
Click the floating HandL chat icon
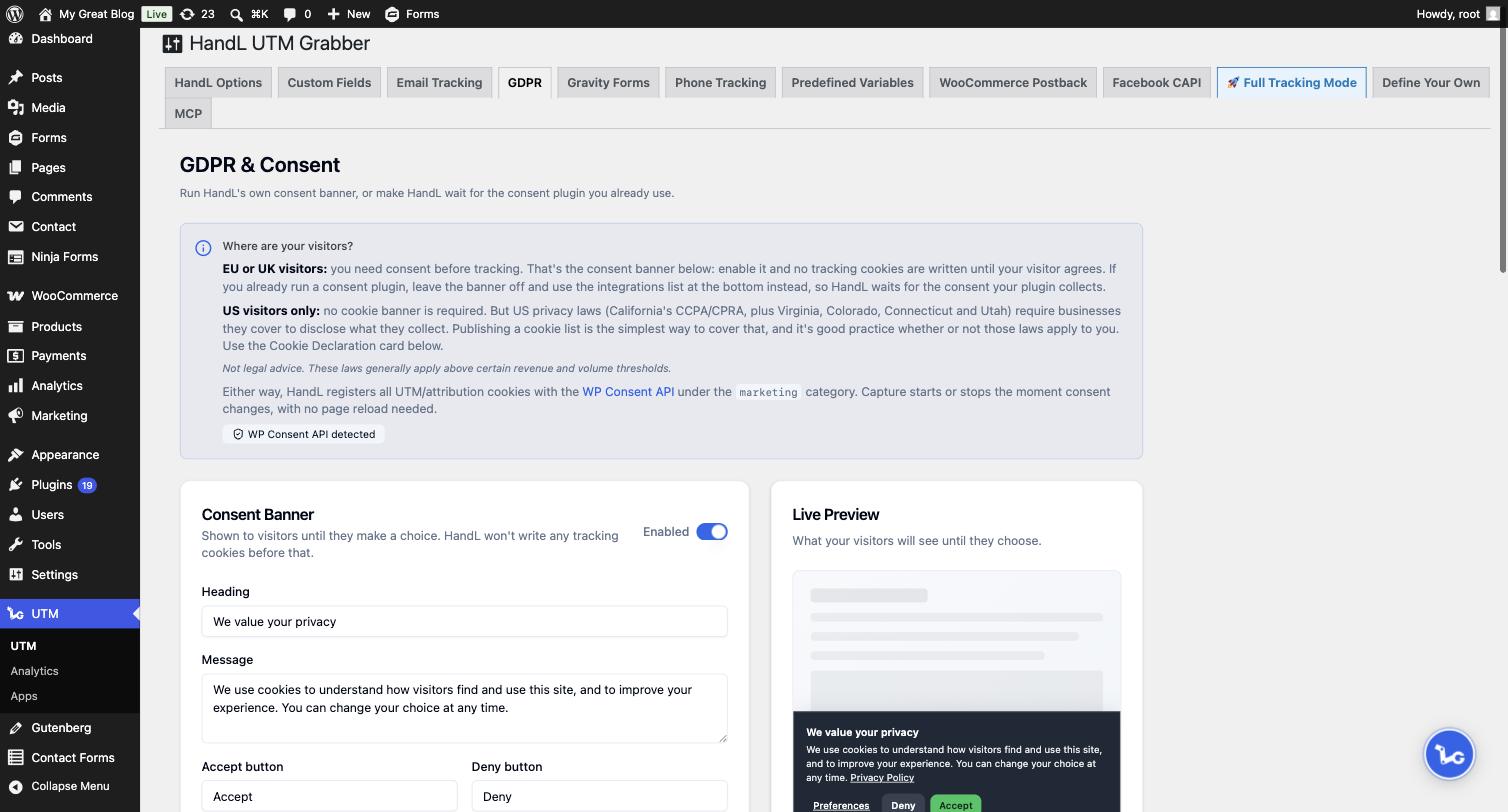(x=1449, y=754)
